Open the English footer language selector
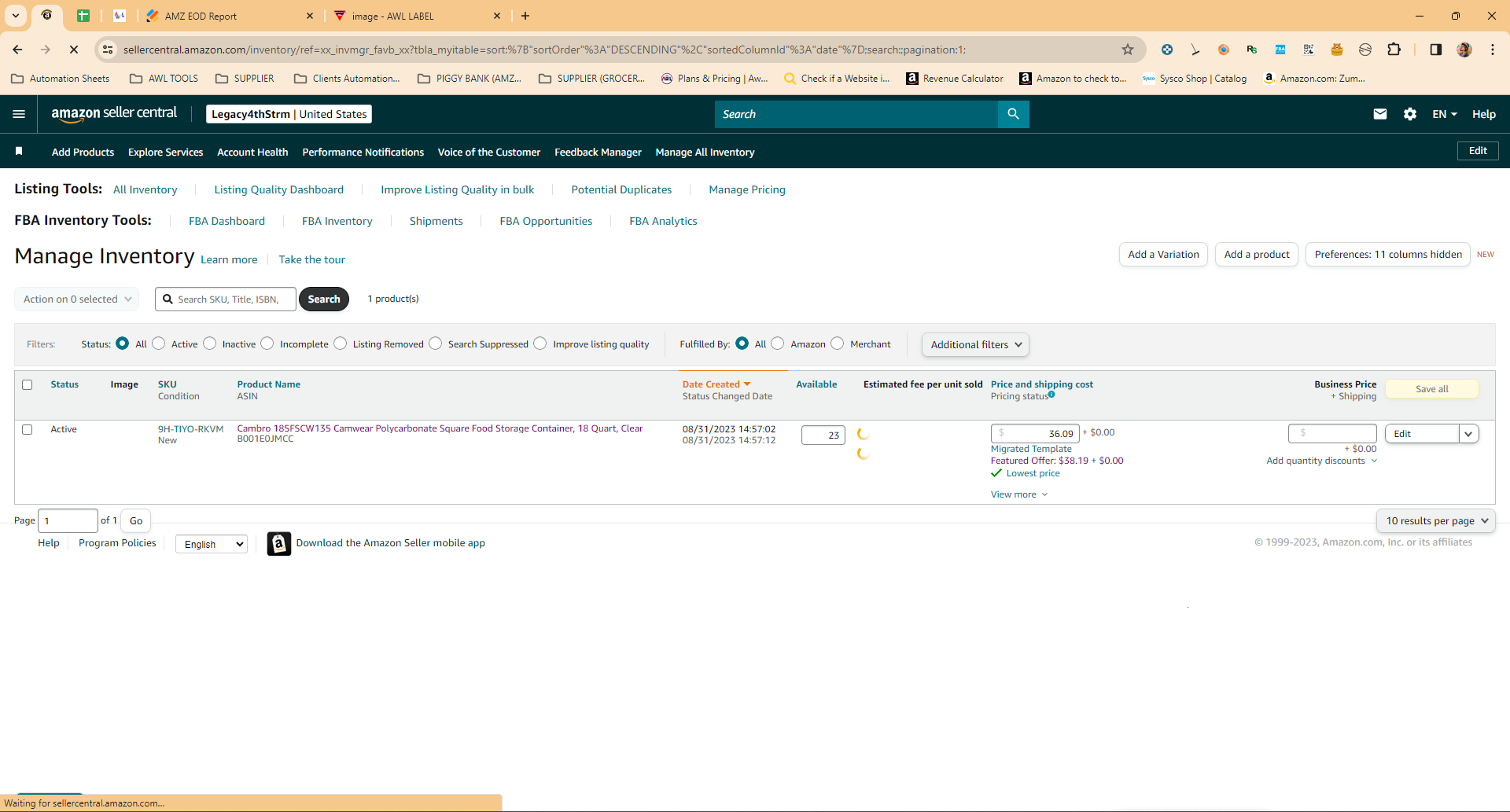 click(x=212, y=544)
